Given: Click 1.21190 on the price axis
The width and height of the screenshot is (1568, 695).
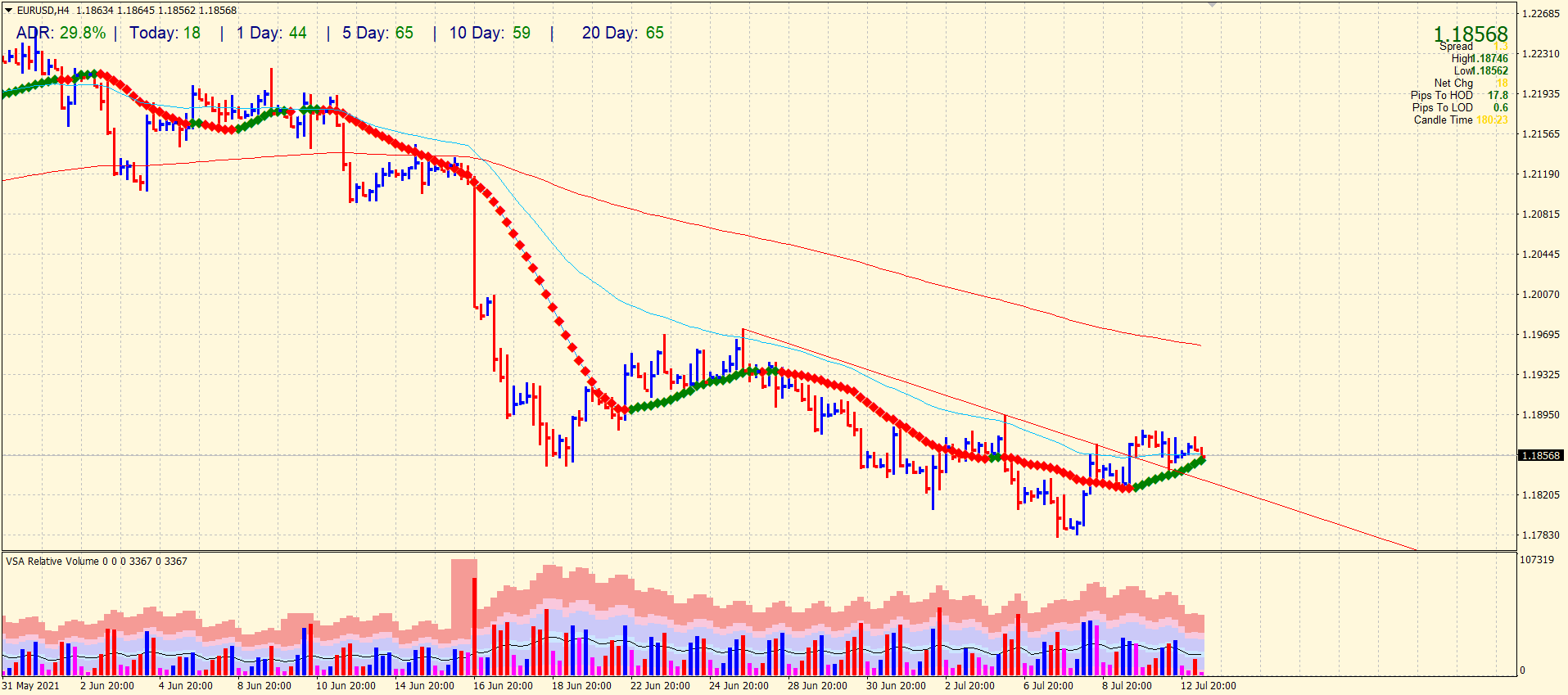Looking at the screenshot, I should pos(1540,174).
